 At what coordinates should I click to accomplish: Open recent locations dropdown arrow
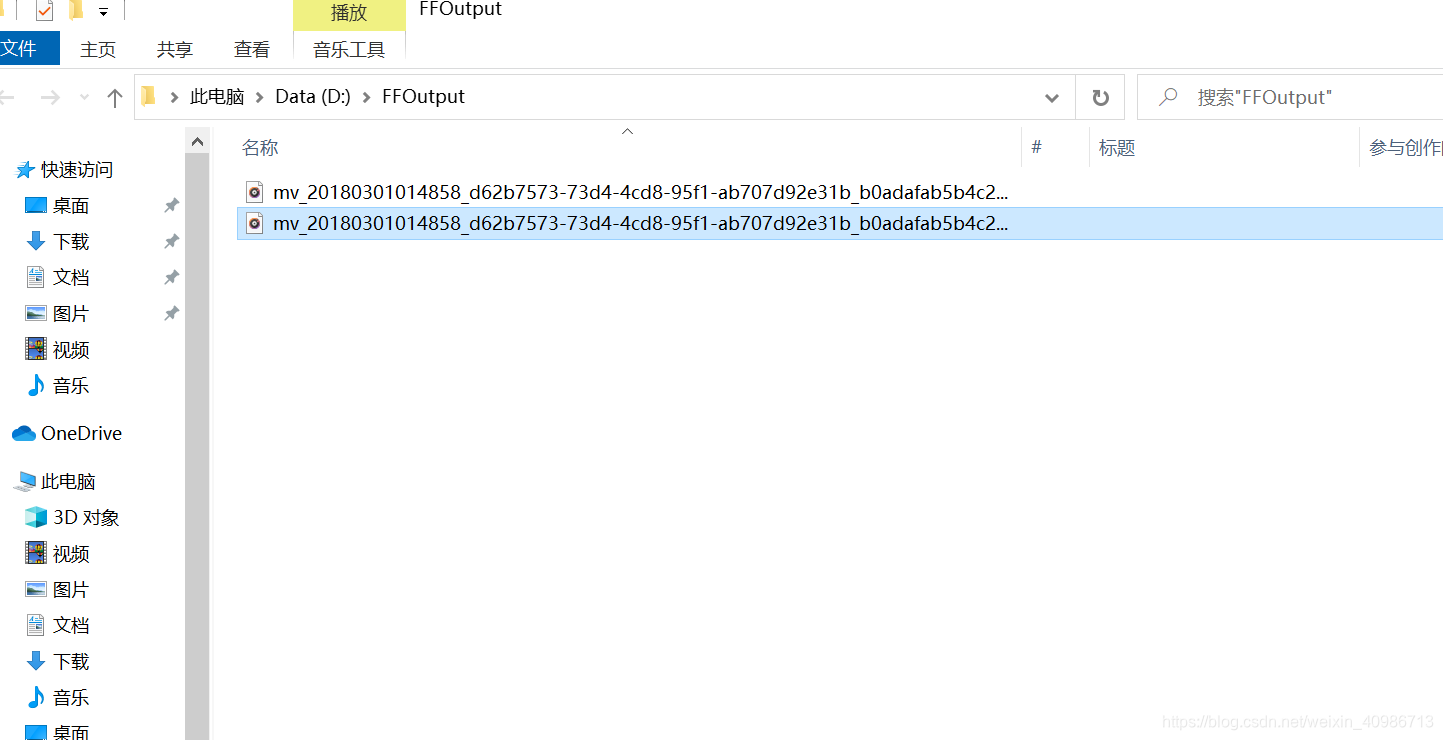click(84, 97)
